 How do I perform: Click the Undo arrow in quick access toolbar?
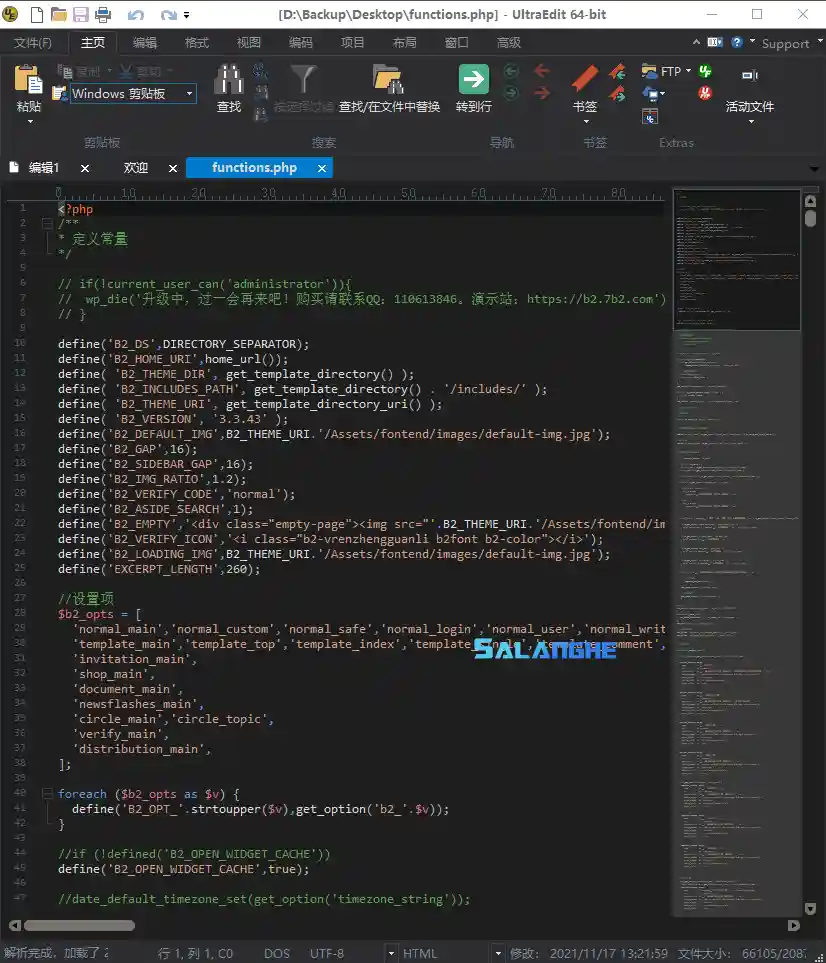[x=135, y=14]
